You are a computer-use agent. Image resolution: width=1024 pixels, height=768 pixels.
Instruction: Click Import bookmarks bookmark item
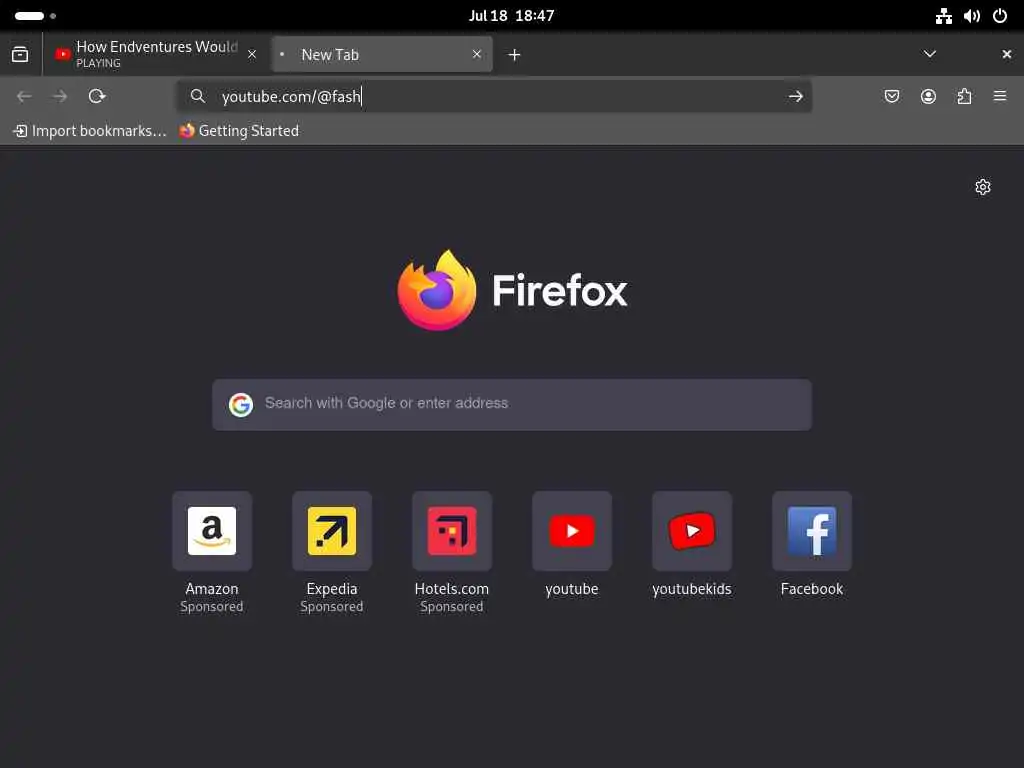90,131
